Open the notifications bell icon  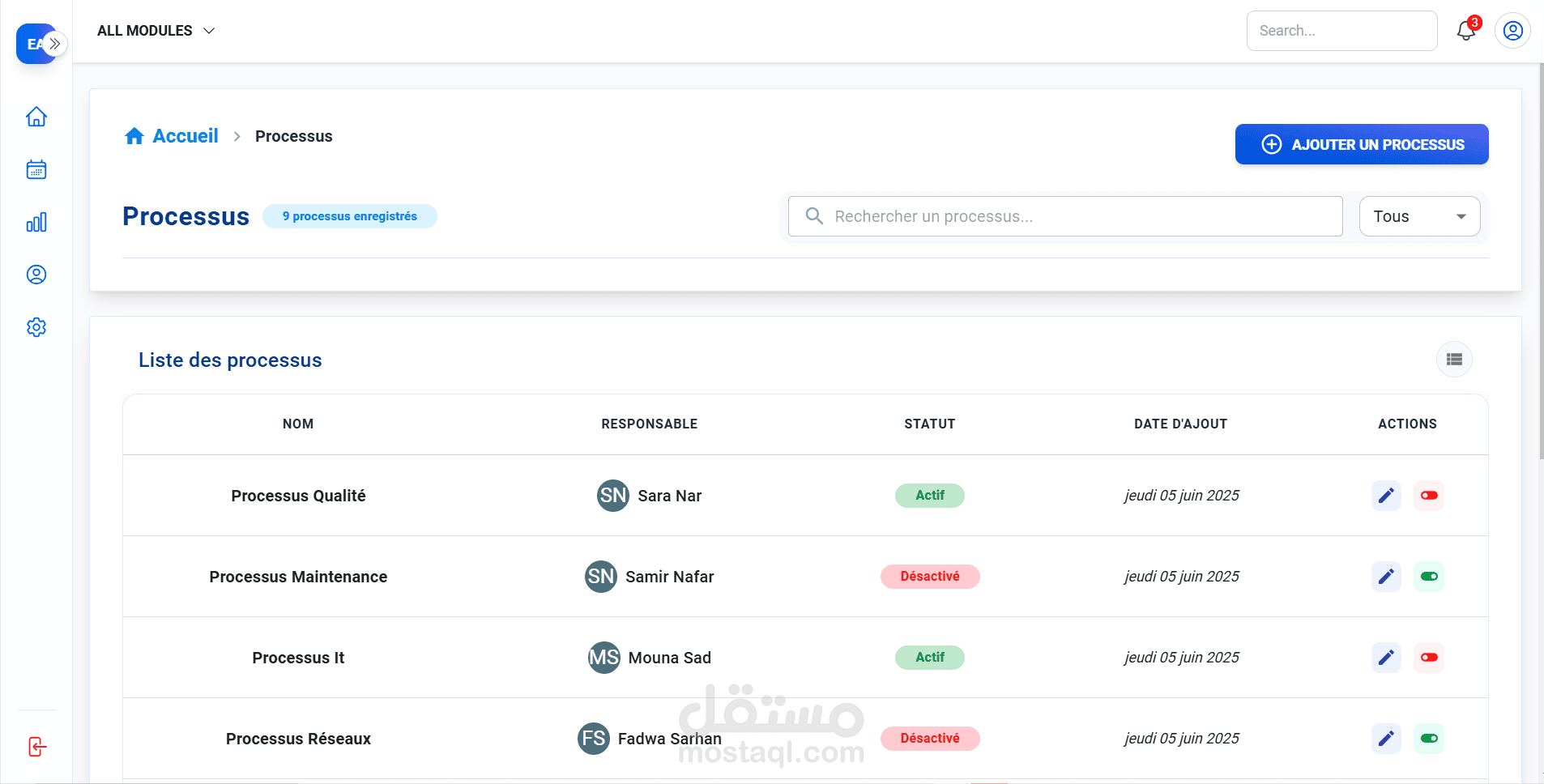click(1466, 31)
